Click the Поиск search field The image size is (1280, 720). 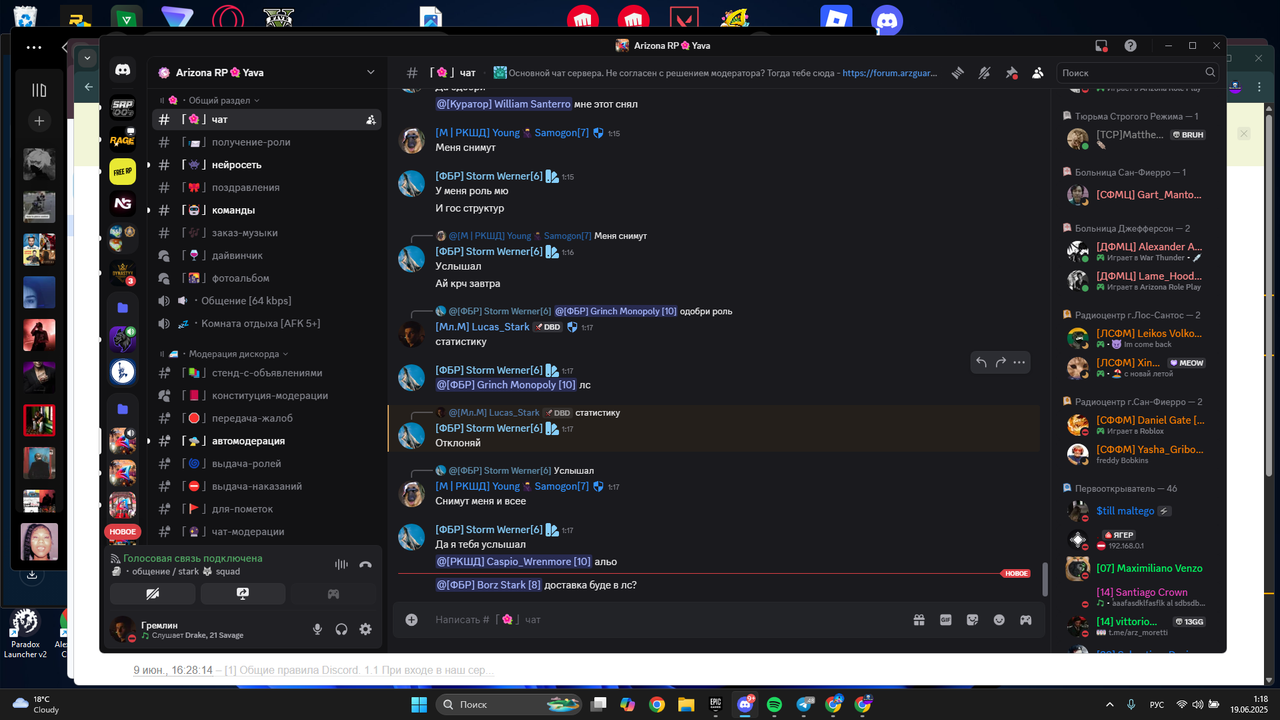pyautogui.click(x=1138, y=73)
